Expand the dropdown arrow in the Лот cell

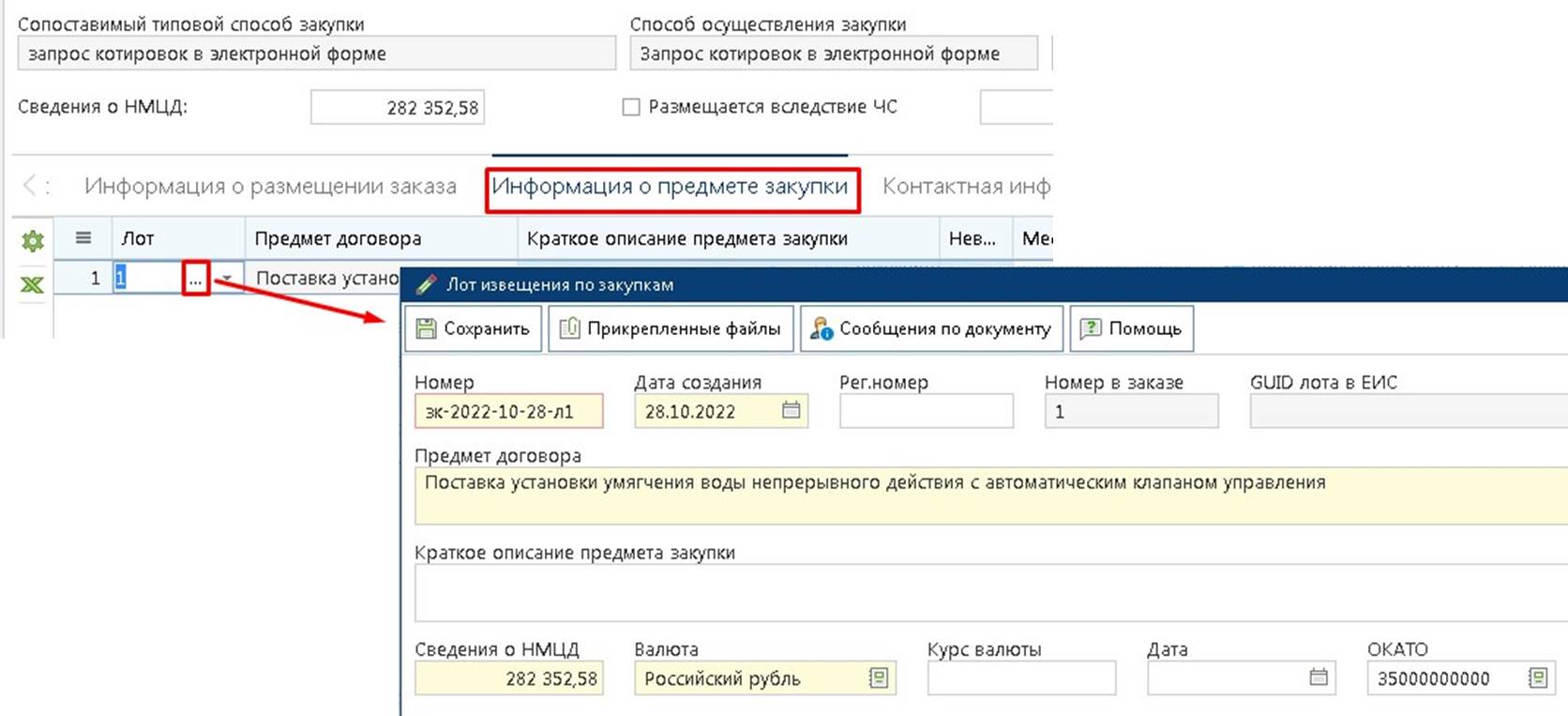(x=226, y=279)
